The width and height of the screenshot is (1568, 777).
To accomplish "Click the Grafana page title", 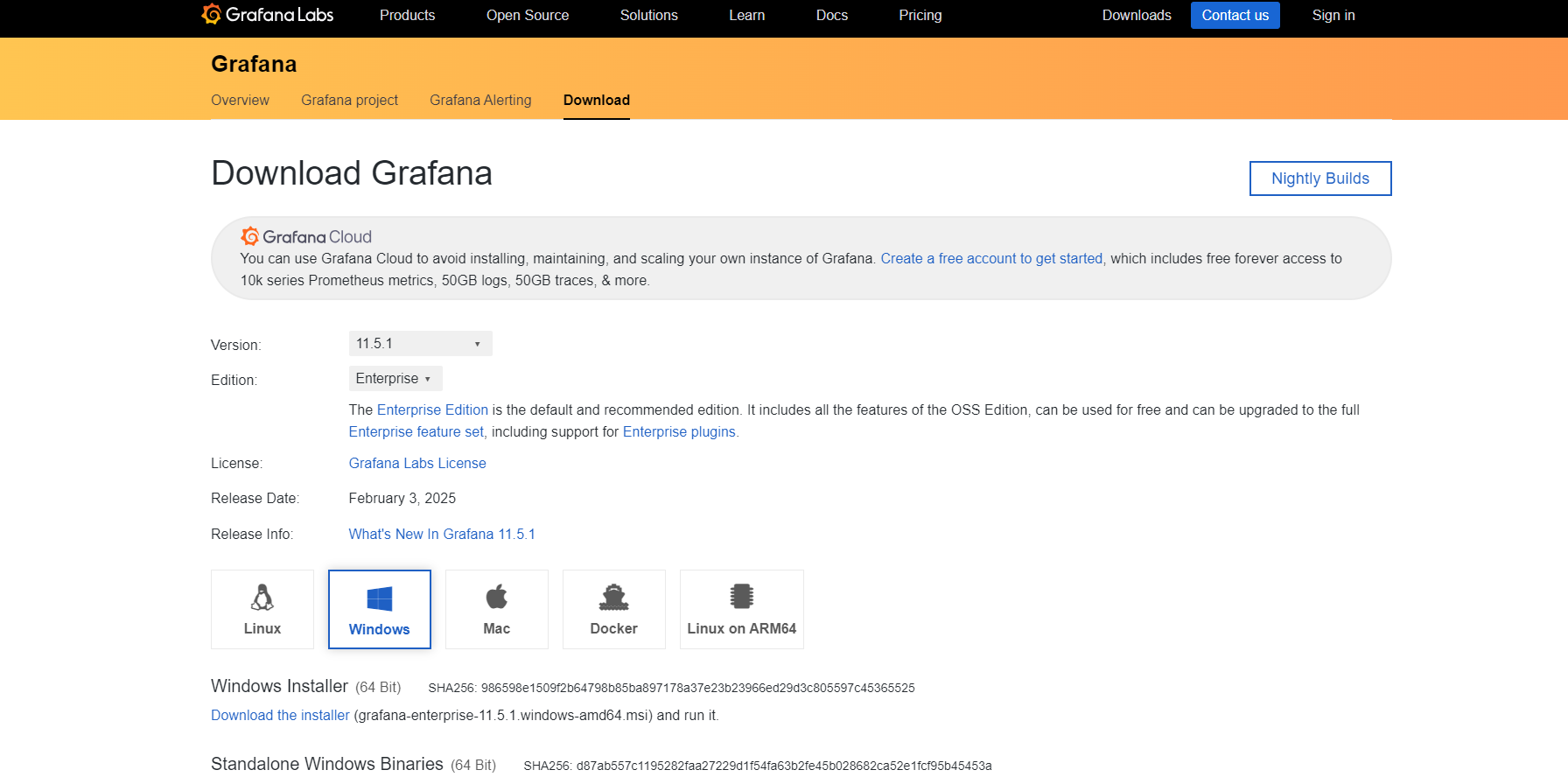I will tap(254, 64).
